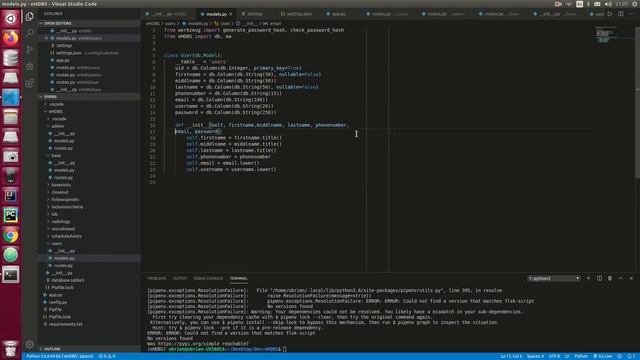Open the Ubuntu dash home icon
This screenshot has height=360, width=640.
(x=11, y=18)
